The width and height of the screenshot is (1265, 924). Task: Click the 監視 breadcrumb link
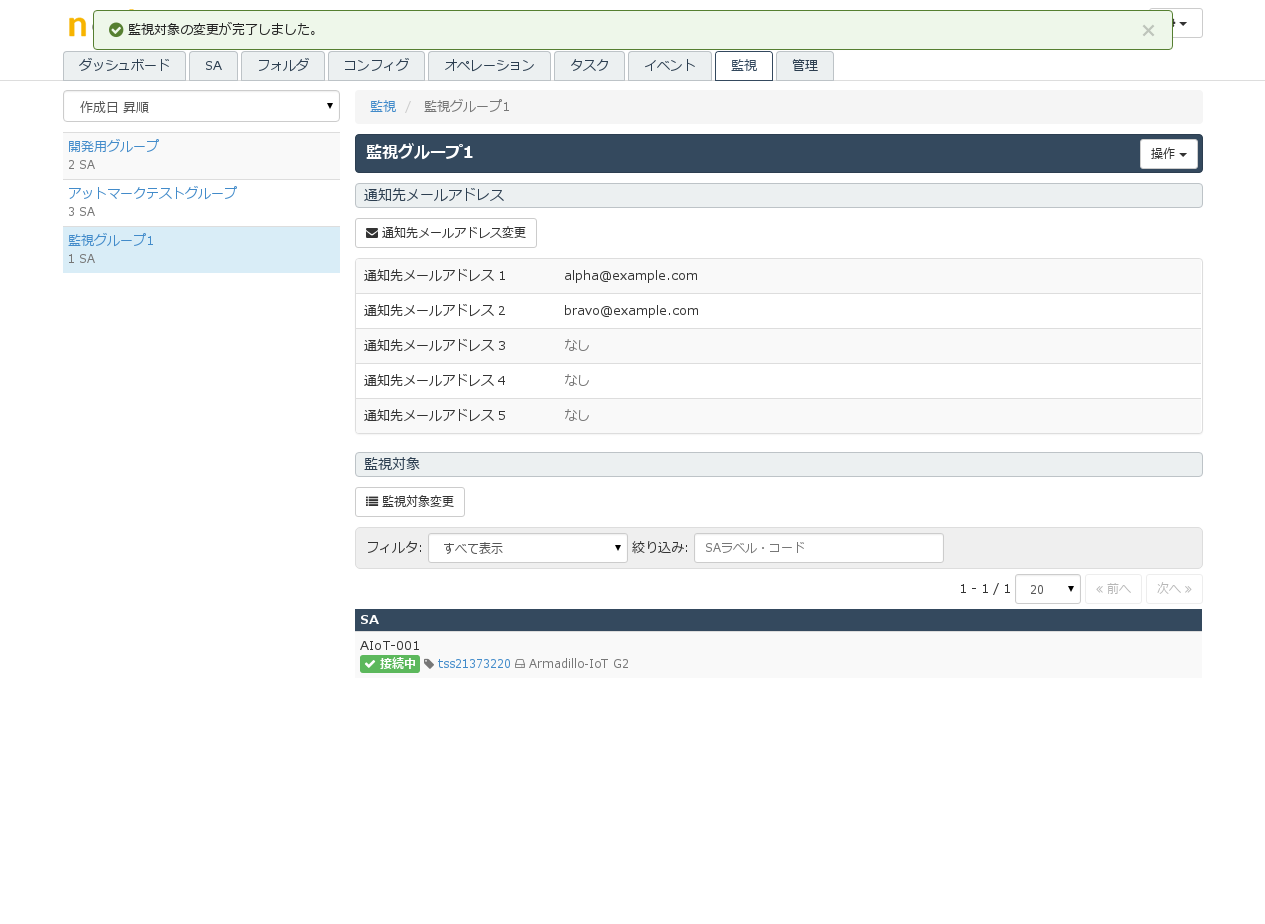tap(383, 106)
